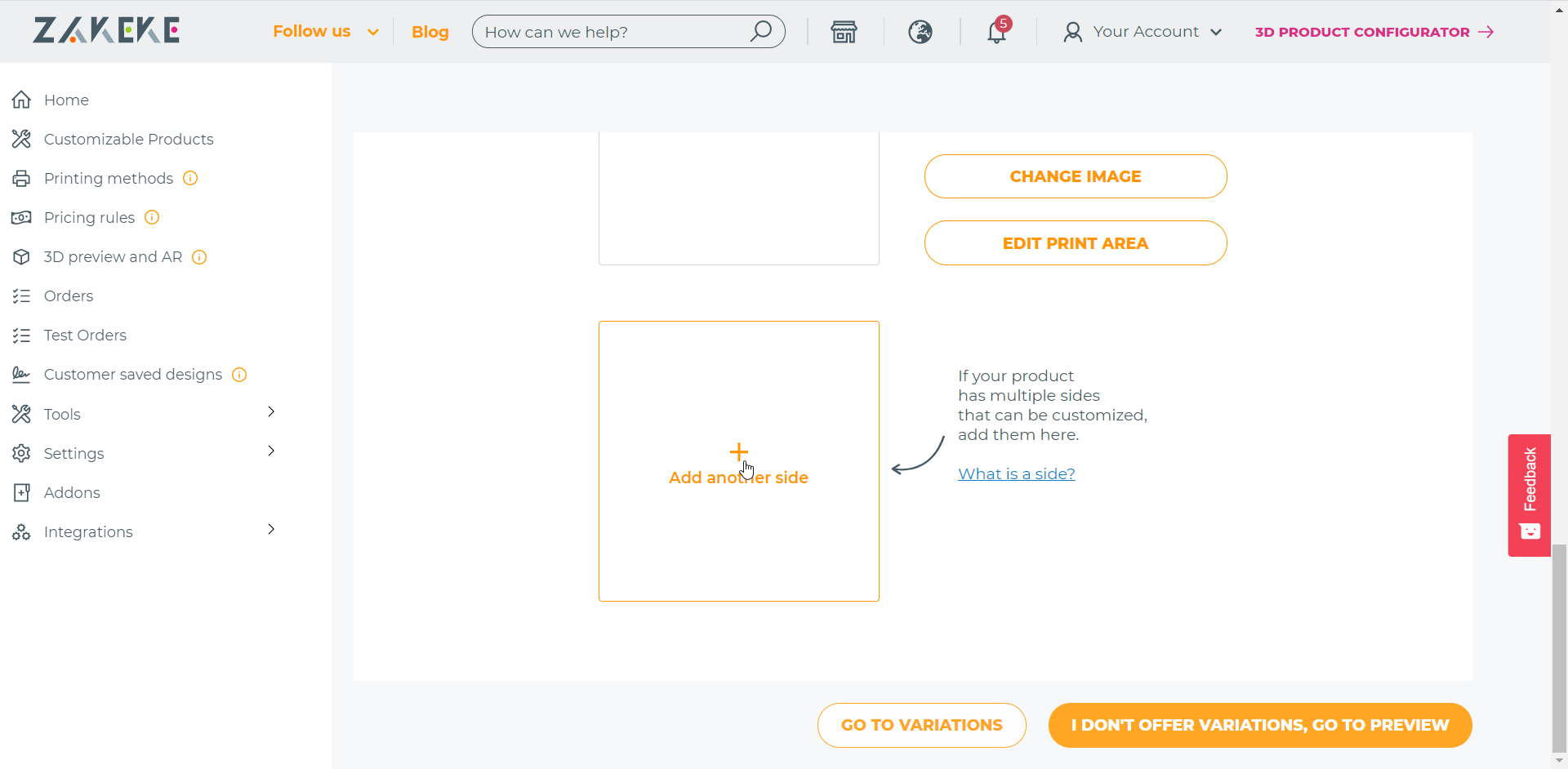Click the Zakeke logo
The height and width of the screenshot is (769, 1568).
(106, 30)
